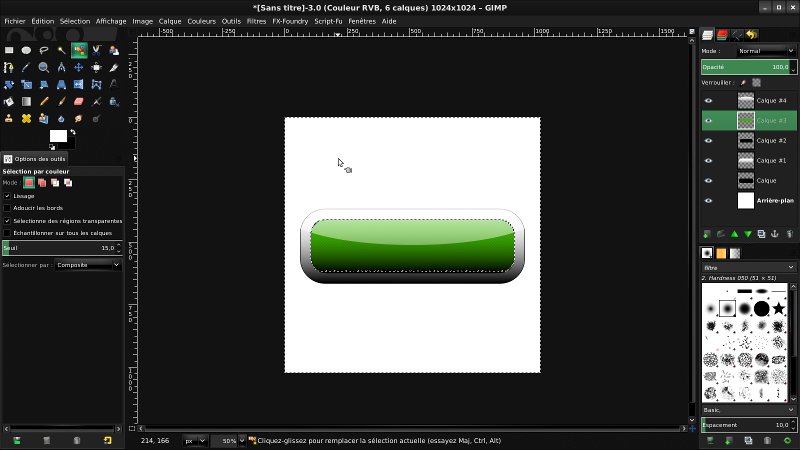Choose the Bucket Fill tool

(x=9, y=102)
